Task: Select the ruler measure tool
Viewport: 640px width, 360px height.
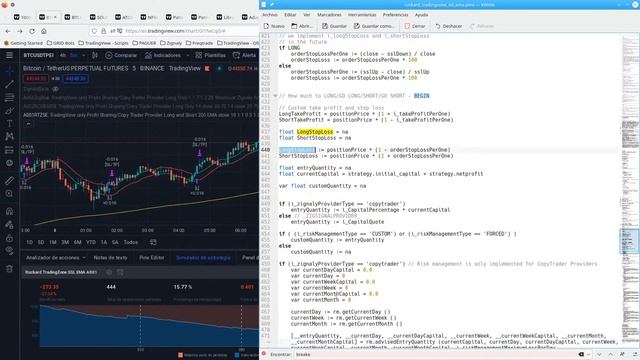Action: pyautogui.click(x=9, y=180)
